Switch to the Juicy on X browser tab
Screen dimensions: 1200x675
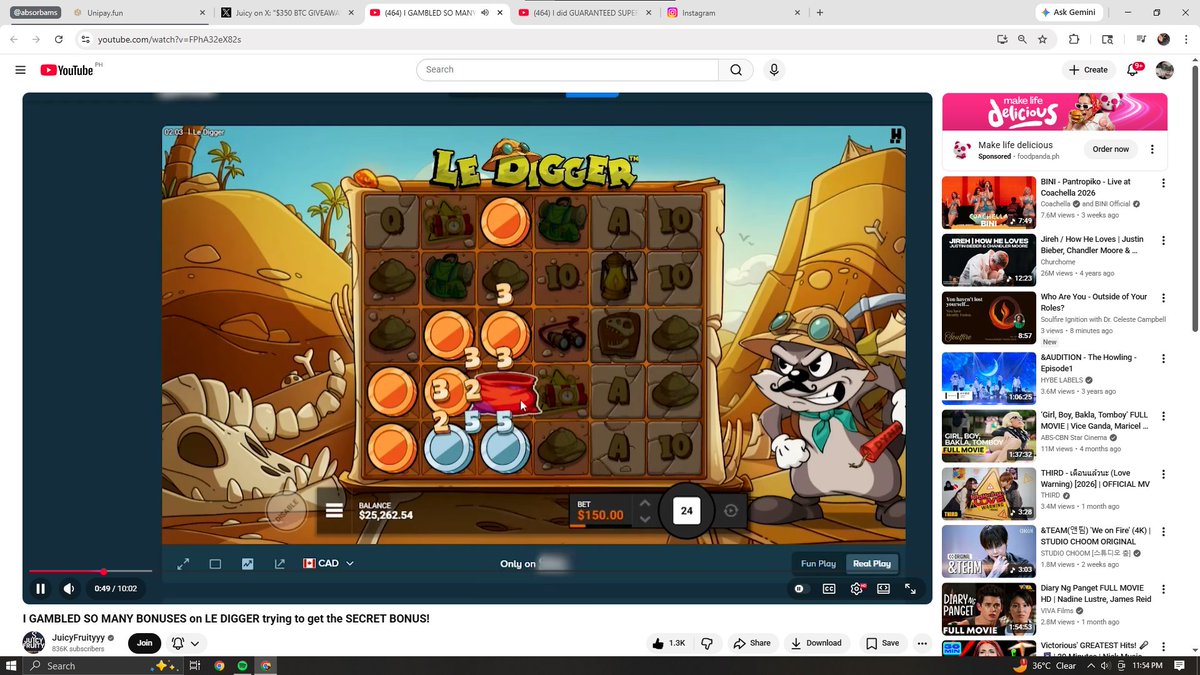point(287,13)
